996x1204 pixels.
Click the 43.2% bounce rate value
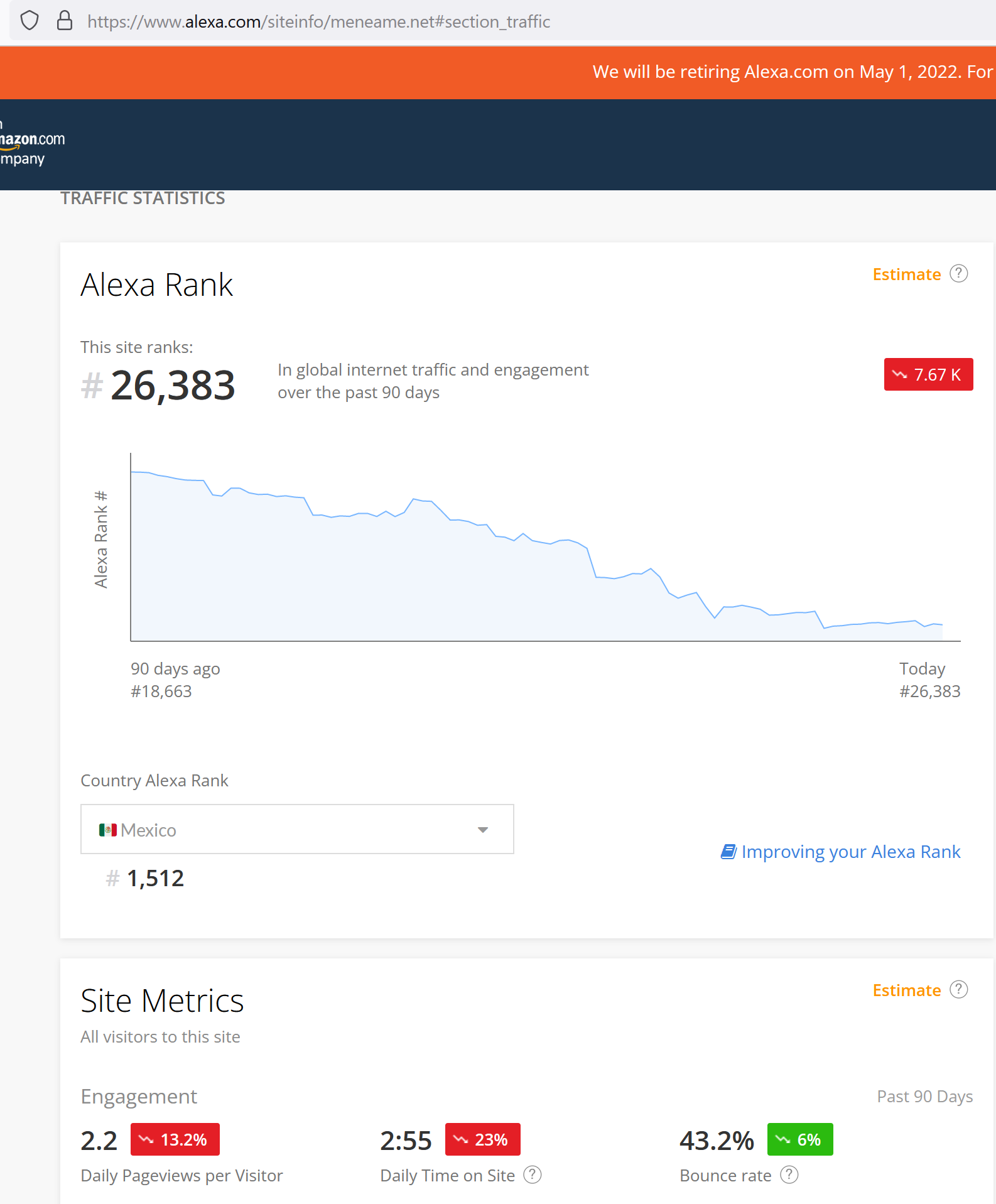click(717, 1141)
